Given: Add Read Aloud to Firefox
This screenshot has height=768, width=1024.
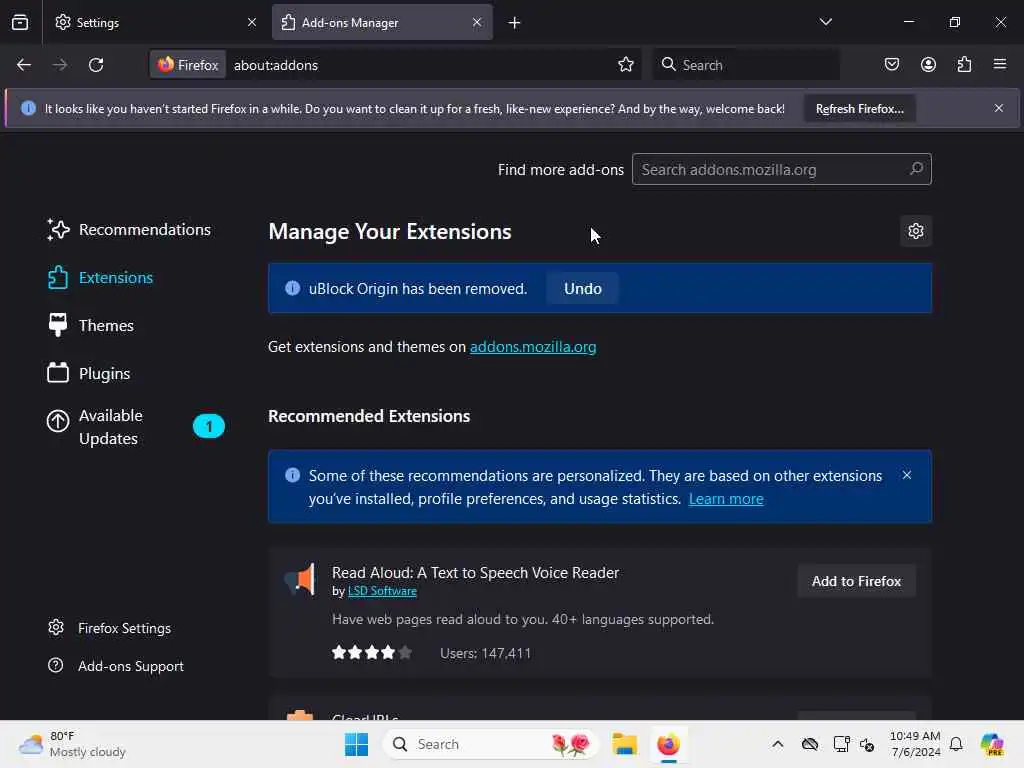Looking at the screenshot, I should tap(856, 581).
